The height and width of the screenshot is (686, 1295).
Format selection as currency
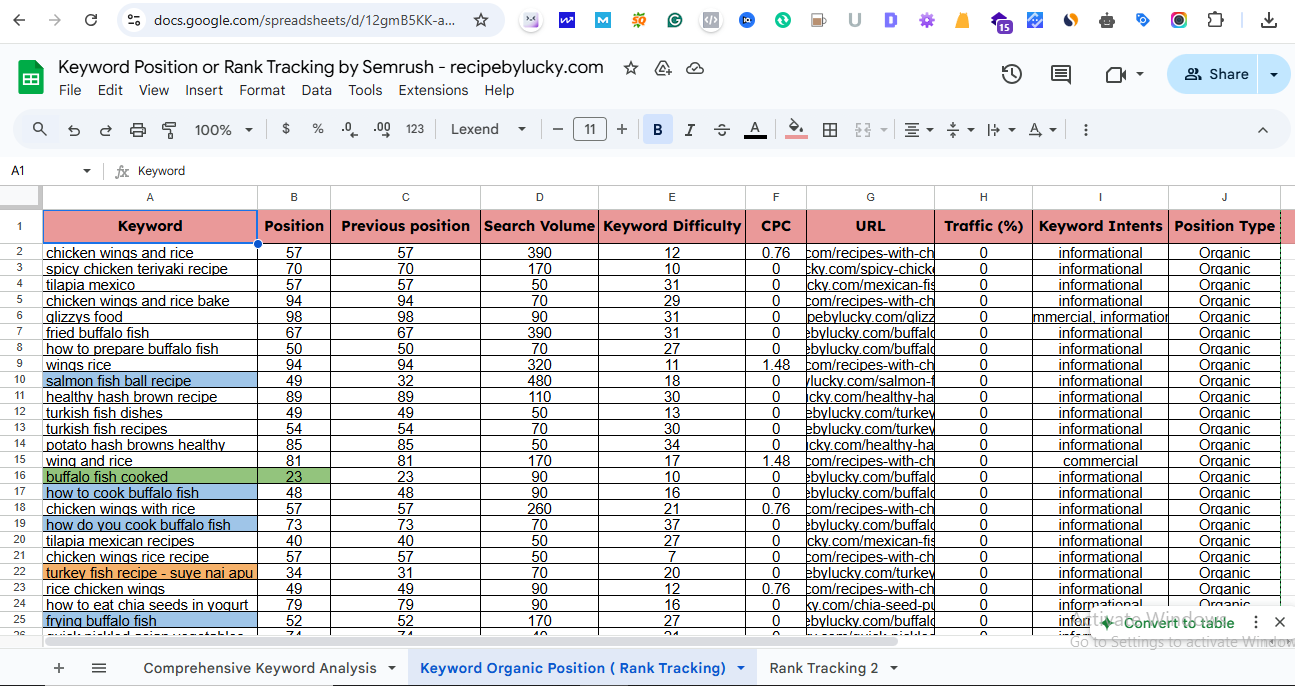(286, 129)
